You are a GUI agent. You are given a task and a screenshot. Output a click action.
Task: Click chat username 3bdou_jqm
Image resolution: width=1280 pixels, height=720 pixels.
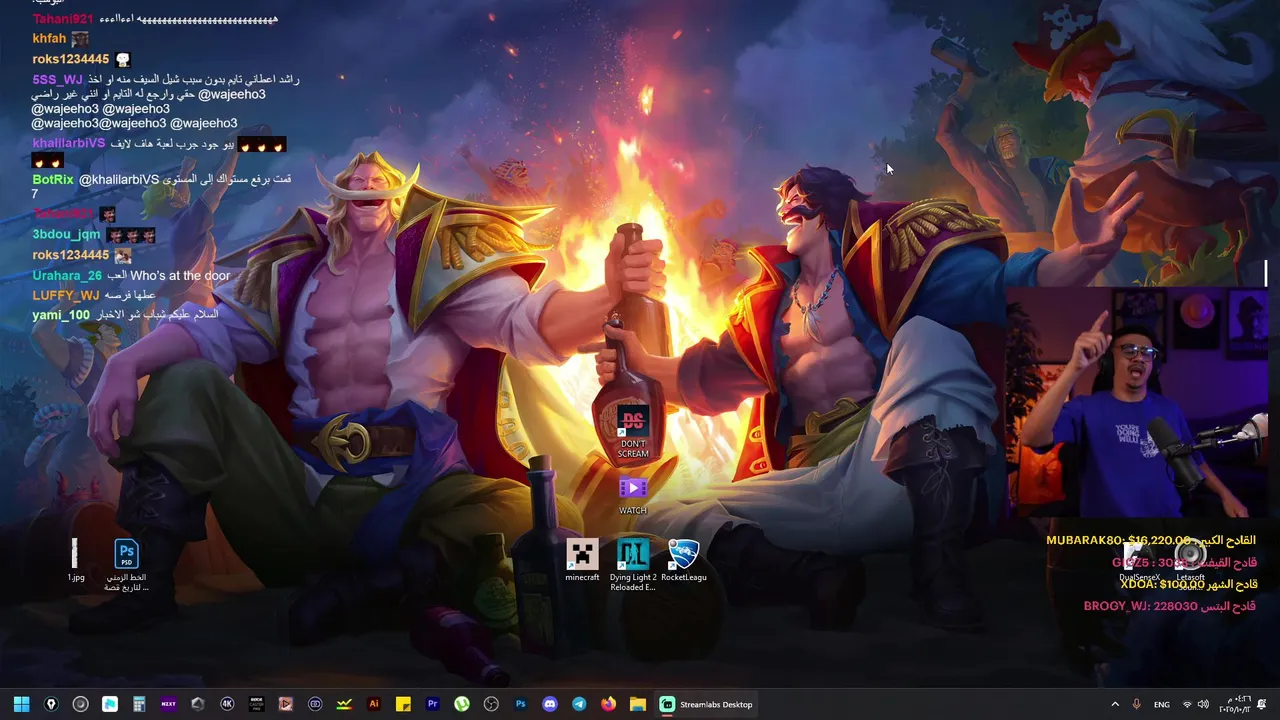[66, 235]
